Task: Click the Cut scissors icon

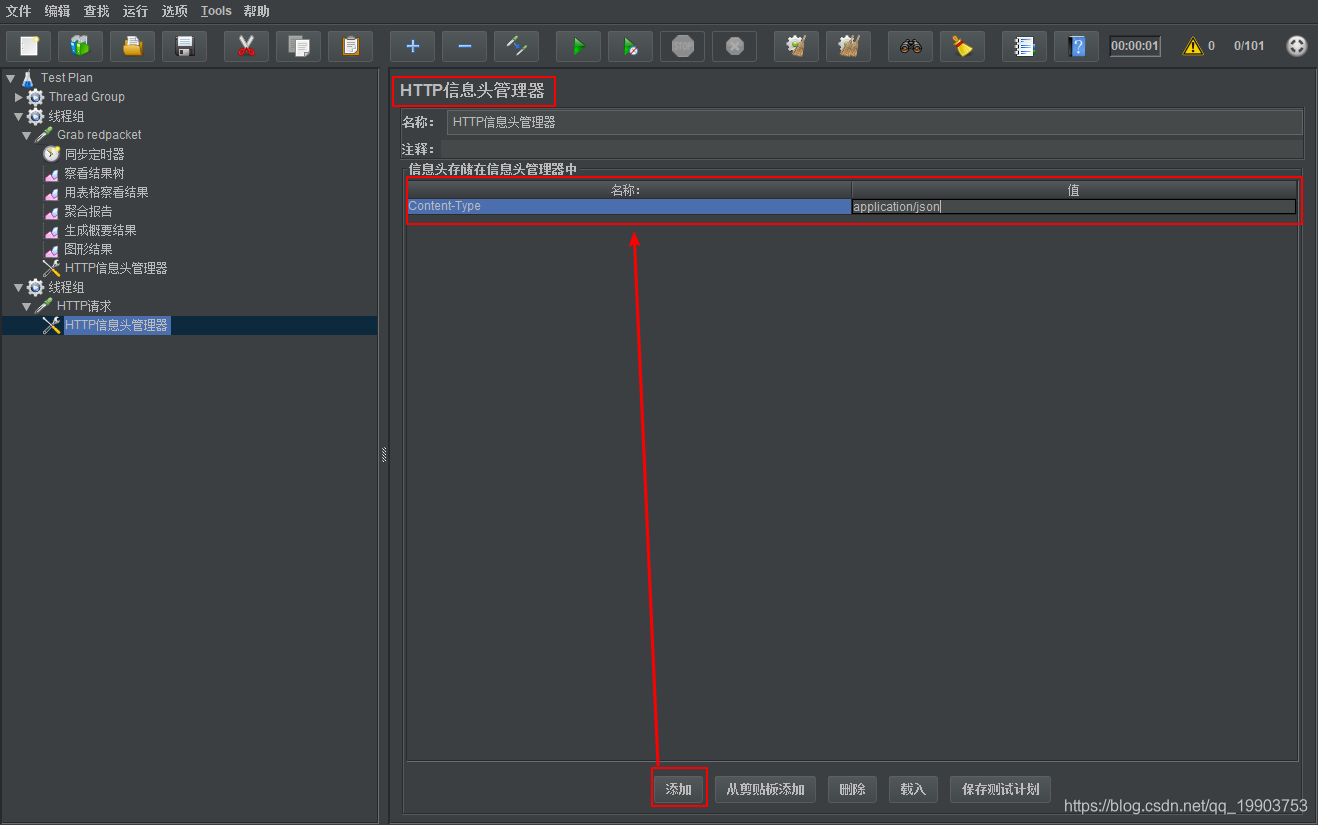Action: tap(246, 46)
